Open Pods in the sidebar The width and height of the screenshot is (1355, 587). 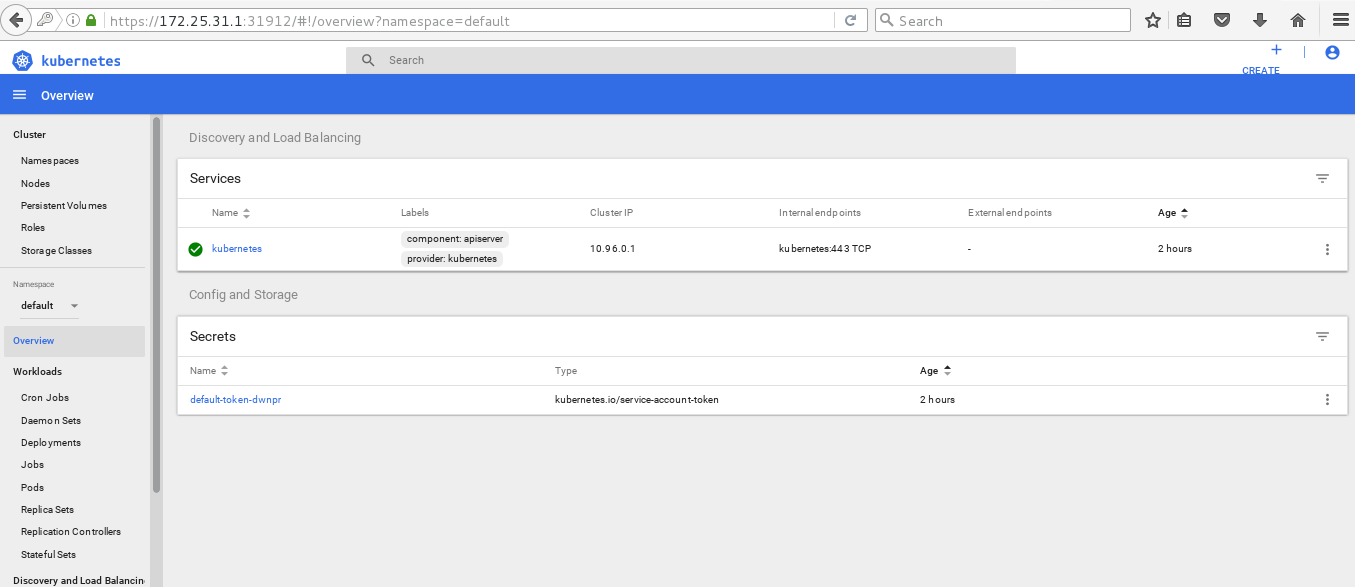[x=33, y=488]
